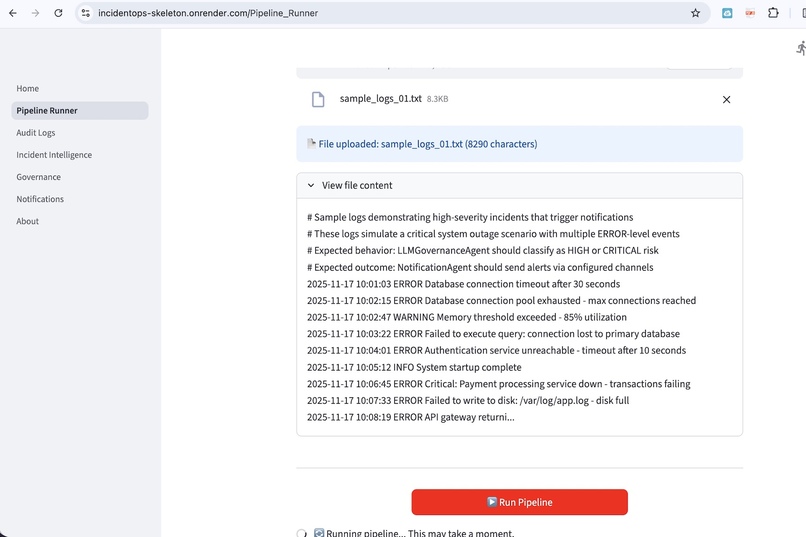Click the 8.3KB file size label
Viewport: 806px width, 537px height.
[x=437, y=99]
